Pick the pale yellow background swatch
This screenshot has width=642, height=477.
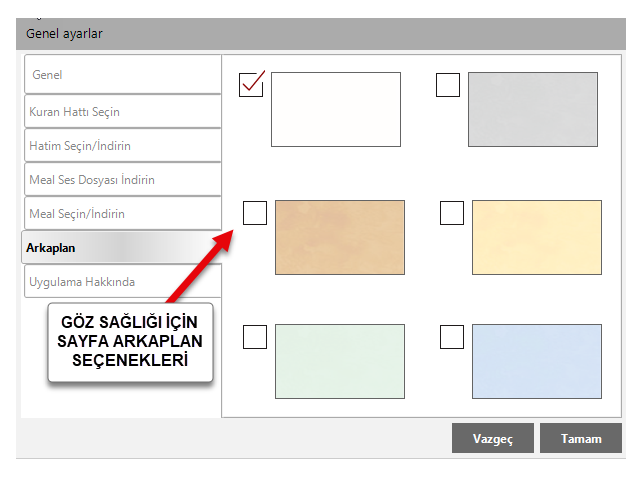[537, 237]
